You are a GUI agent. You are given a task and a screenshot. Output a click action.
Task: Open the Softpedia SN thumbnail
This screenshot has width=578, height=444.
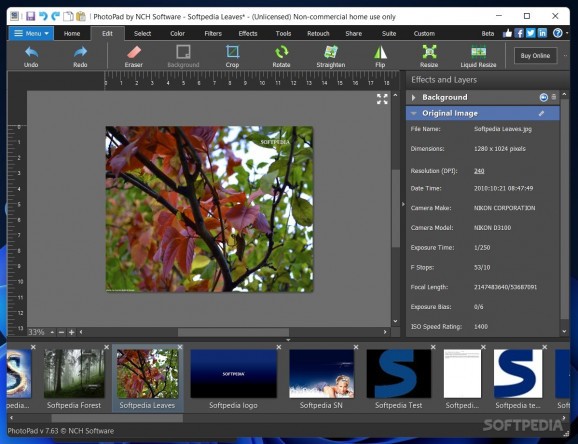(x=321, y=374)
